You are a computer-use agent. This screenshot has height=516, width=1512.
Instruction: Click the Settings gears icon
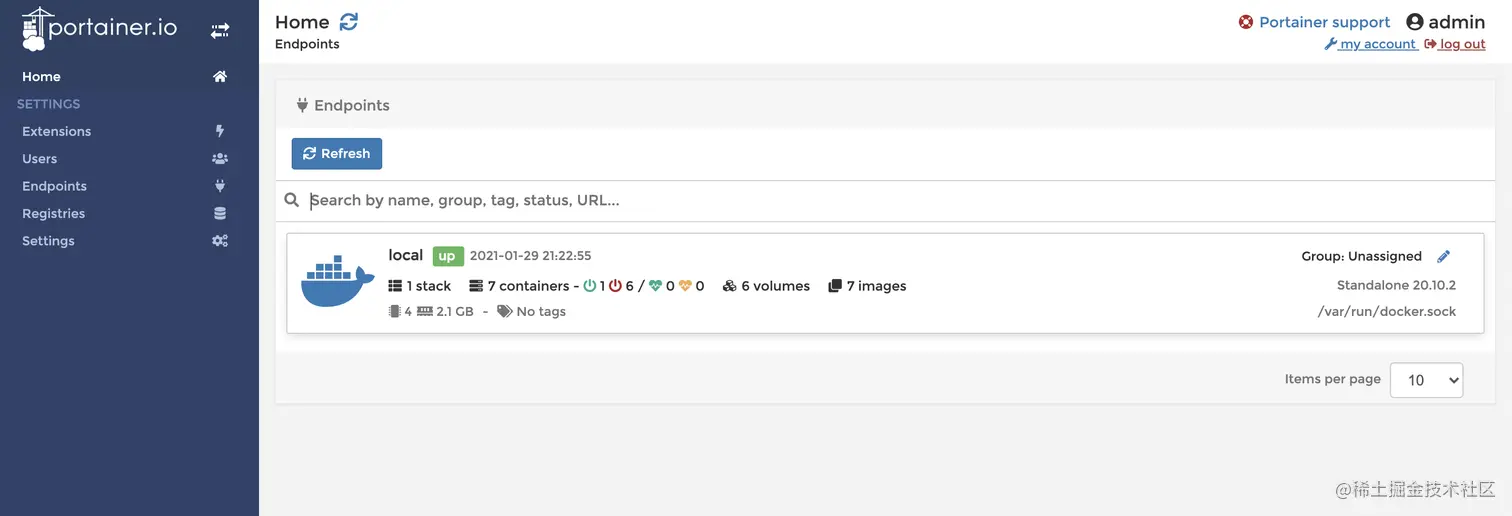point(220,241)
